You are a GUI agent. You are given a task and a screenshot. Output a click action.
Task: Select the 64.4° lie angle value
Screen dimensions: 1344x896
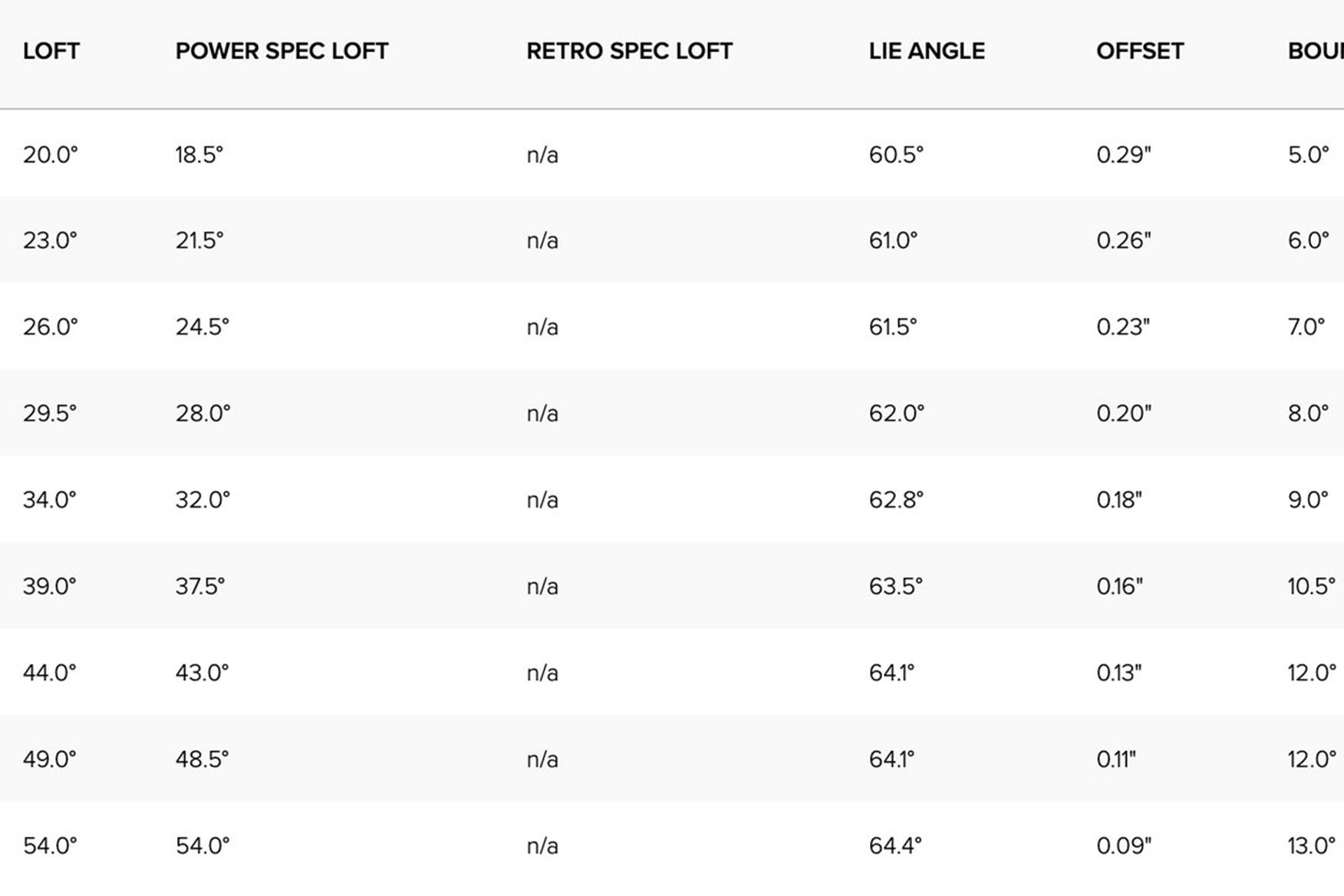pyautogui.click(x=895, y=846)
